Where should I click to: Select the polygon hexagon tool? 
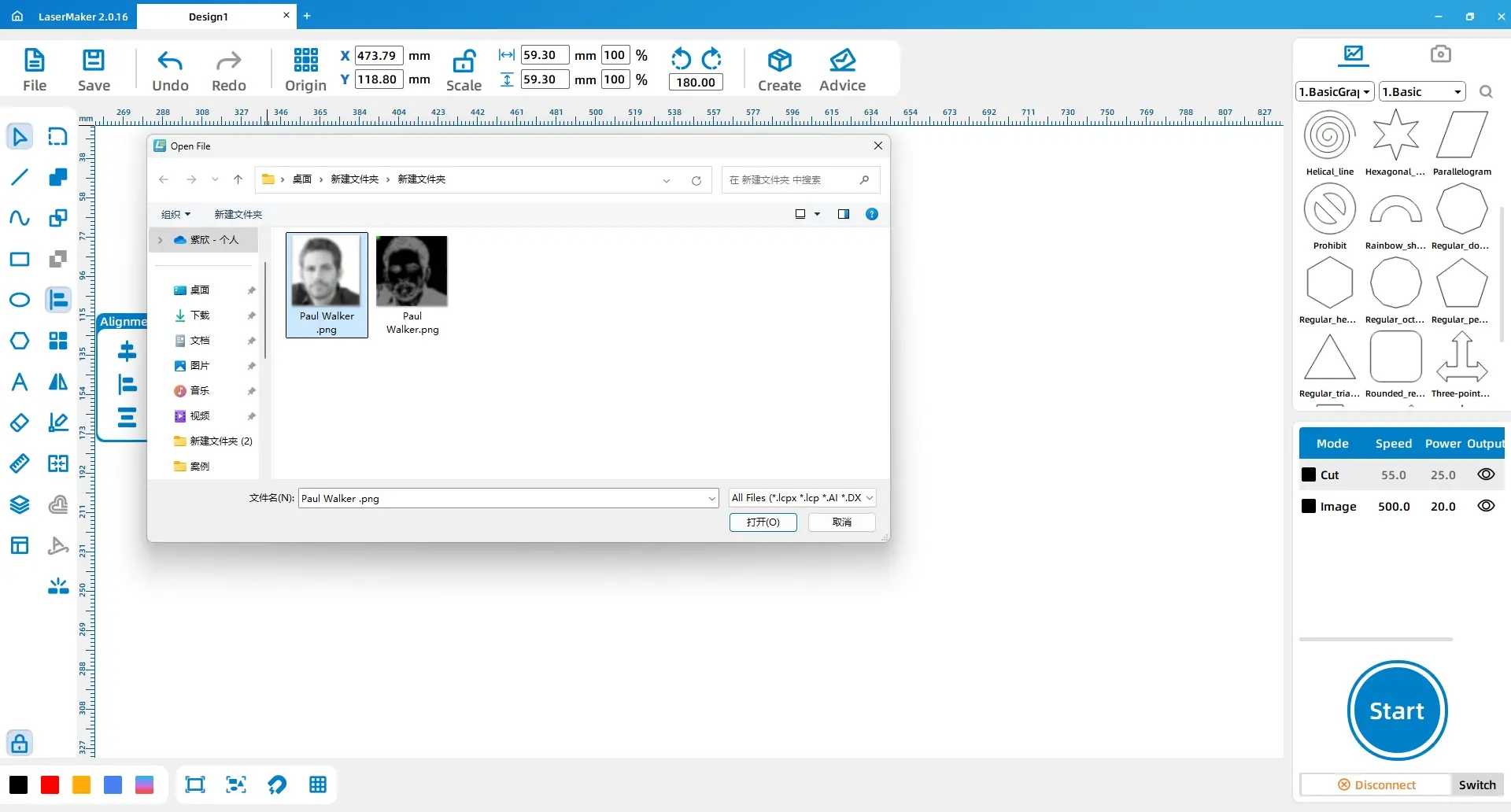20,341
